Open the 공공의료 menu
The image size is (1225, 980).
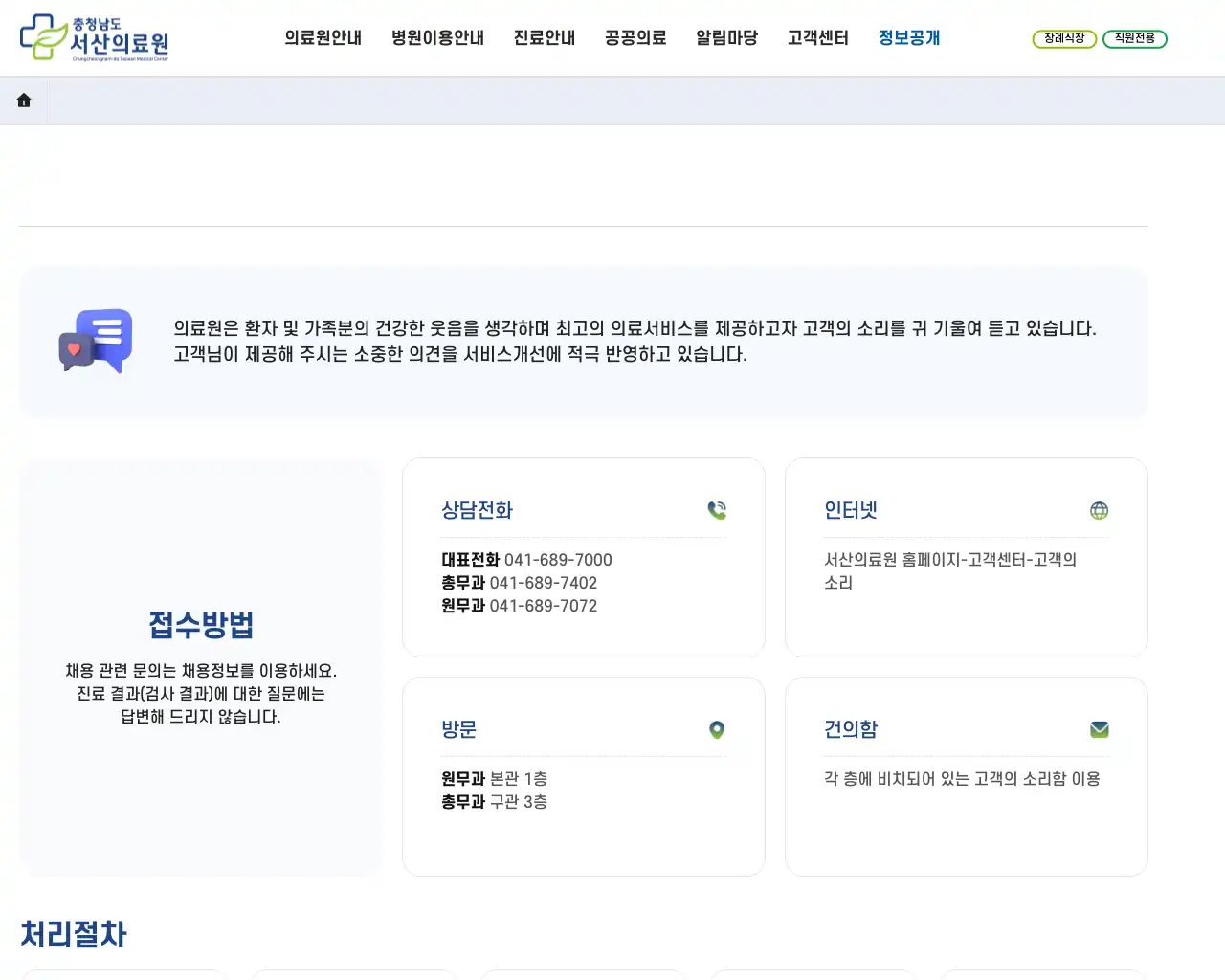(635, 38)
